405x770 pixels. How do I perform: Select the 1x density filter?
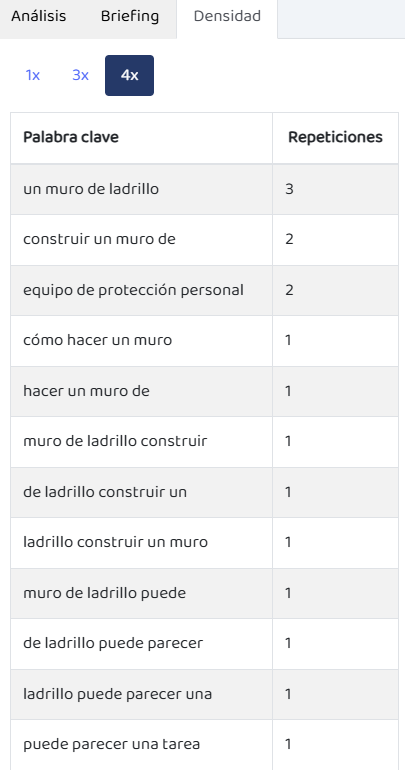pos(32,76)
